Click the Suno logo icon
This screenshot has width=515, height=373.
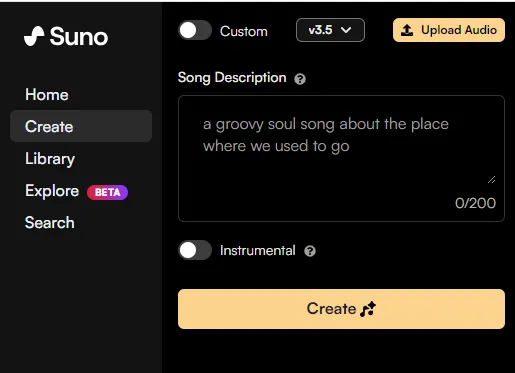coord(34,36)
